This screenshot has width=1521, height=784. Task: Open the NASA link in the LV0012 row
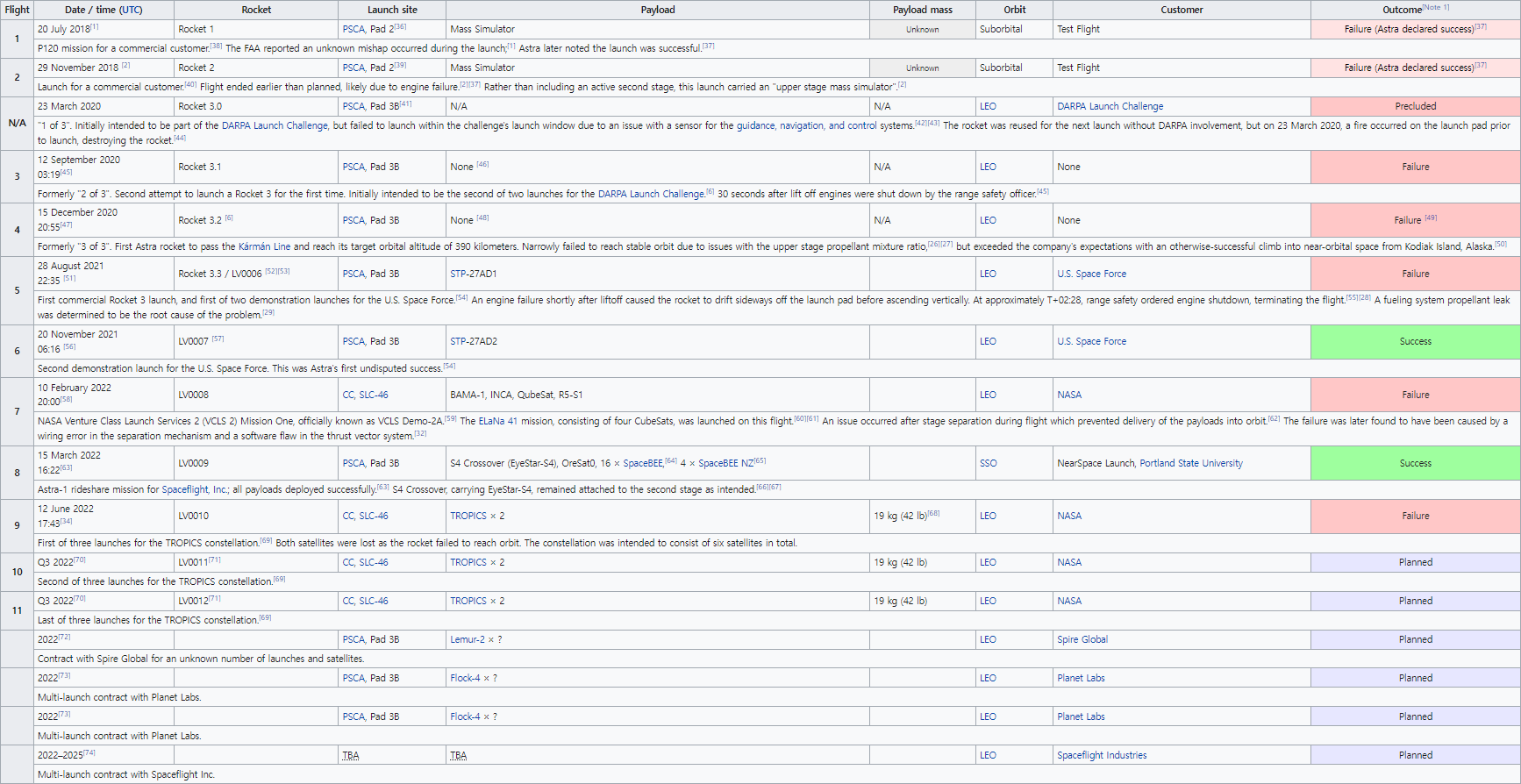[x=1069, y=601]
